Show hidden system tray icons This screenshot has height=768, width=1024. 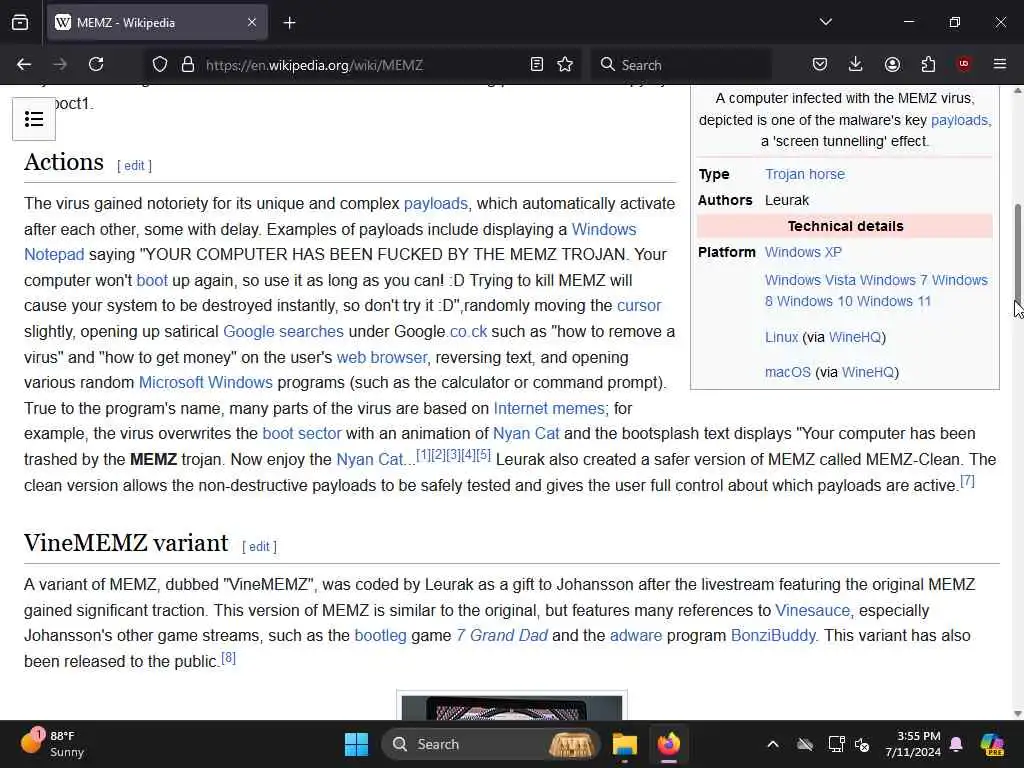pyautogui.click(x=773, y=744)
